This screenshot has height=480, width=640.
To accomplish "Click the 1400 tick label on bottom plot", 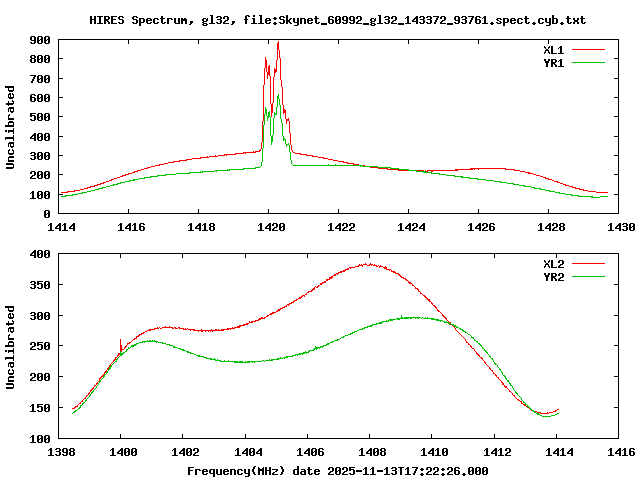I will [x=123, y=452].
